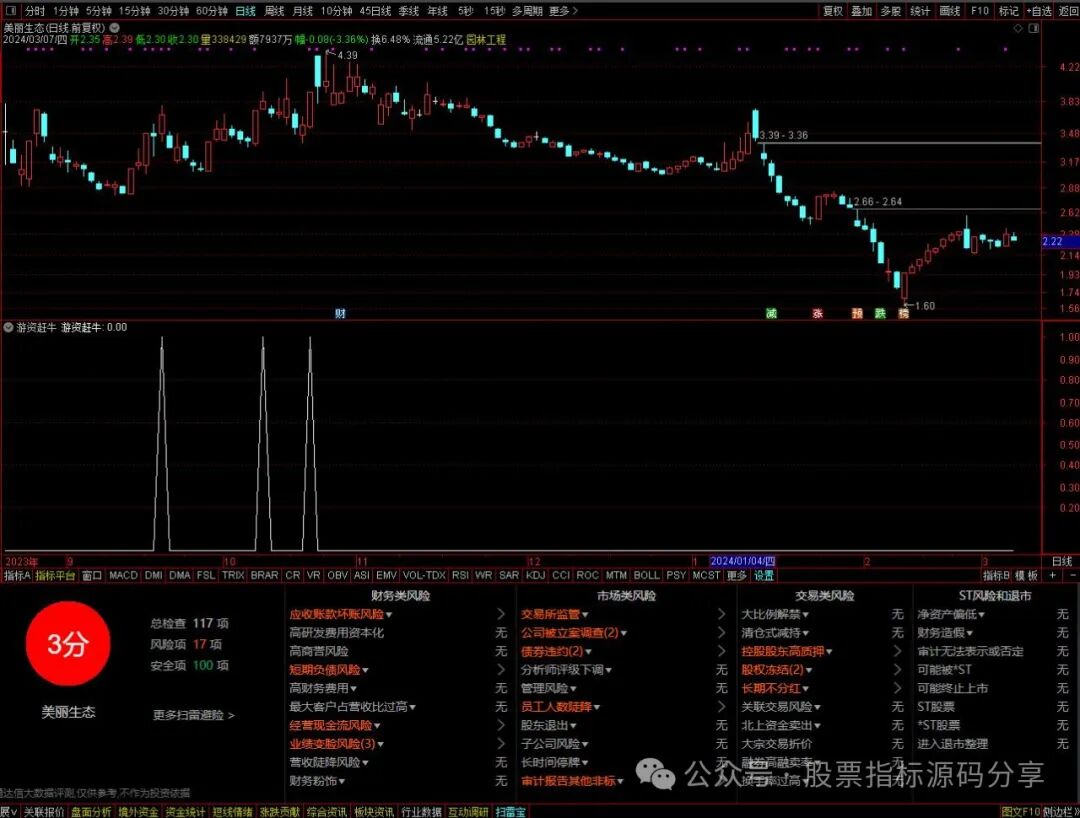The width and height of the screenshot is (1080, 818).
Task: Expand the 净资产偏低 dropdown
Action: [982, 614]
